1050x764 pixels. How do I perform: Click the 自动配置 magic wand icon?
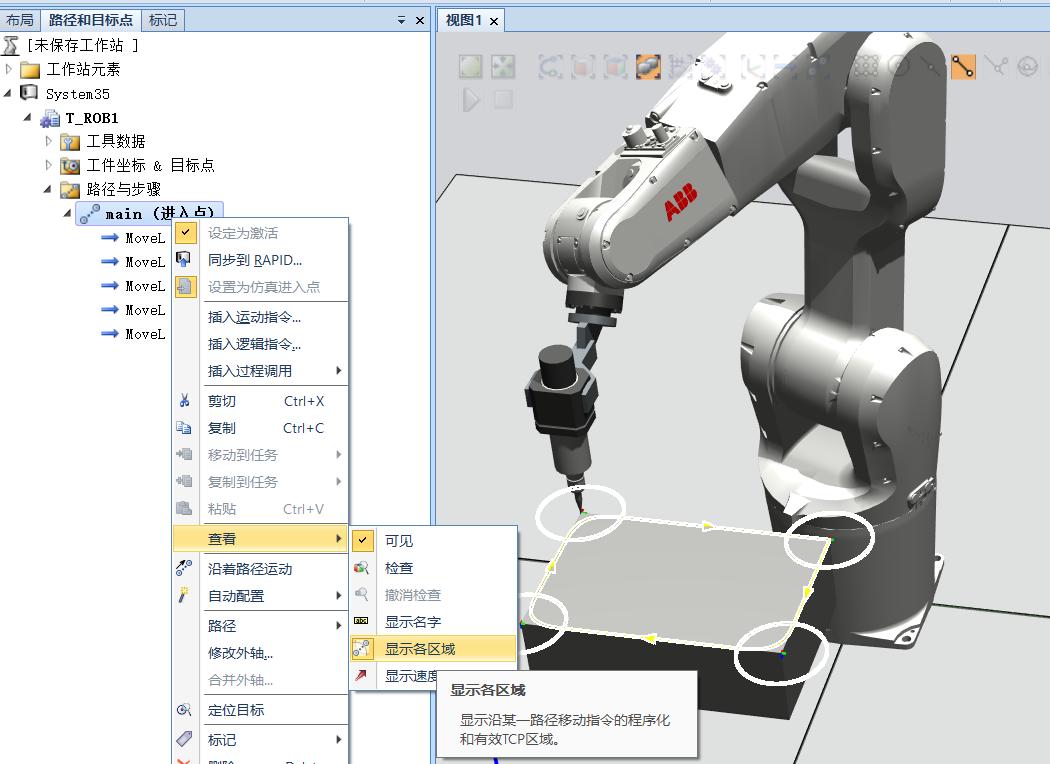185,595
